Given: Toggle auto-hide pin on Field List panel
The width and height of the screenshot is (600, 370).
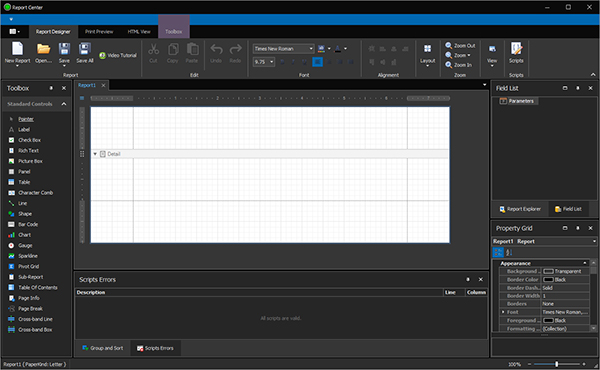Looking at the screenshot, I should [578, 88].
